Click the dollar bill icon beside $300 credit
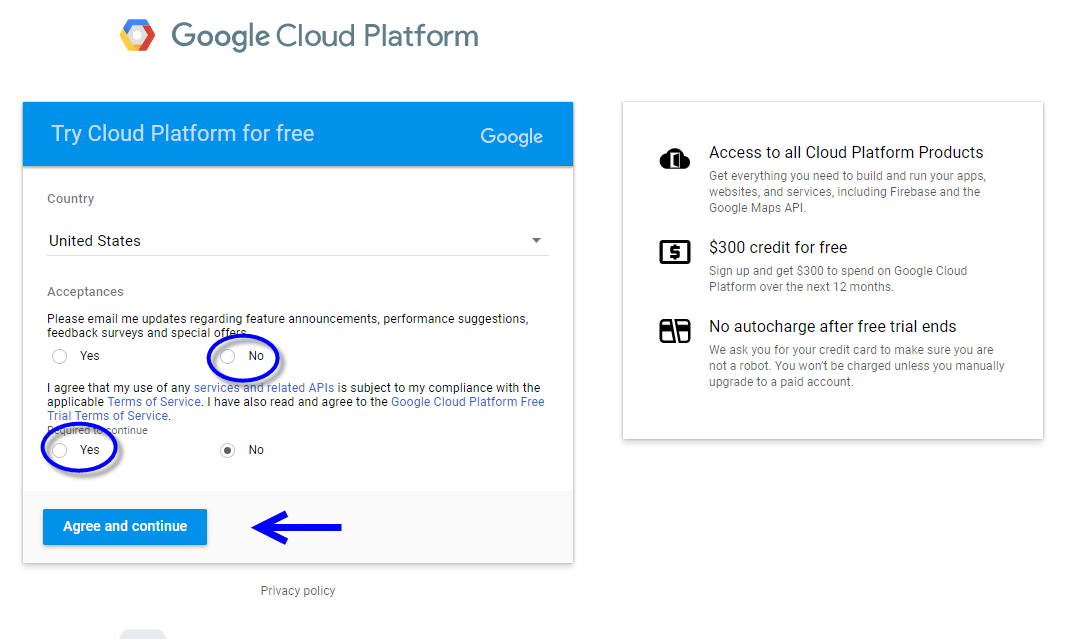The width and height of the screenshot is (1067, 639). click(x=674, y=252)
